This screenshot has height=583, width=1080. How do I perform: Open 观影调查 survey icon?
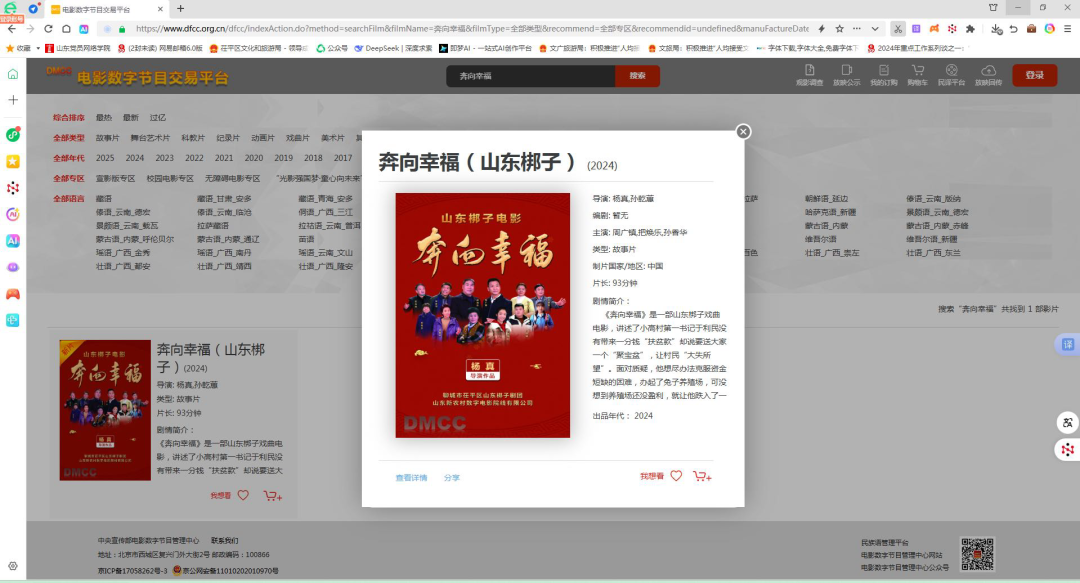[809, 74]
